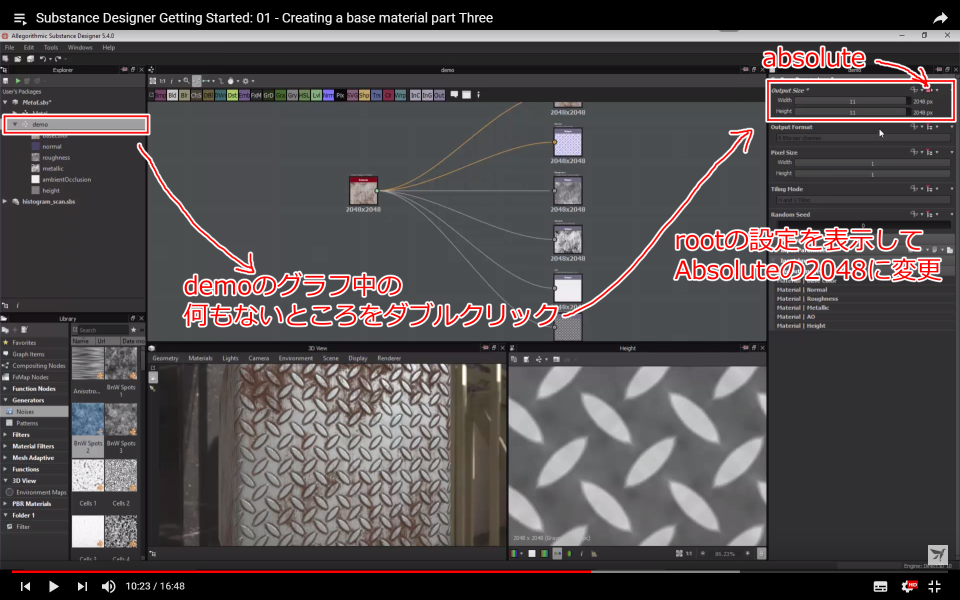The image size is (960, 600).
Task: Add Output node via Out icon
Action: [x=439, y=96]
